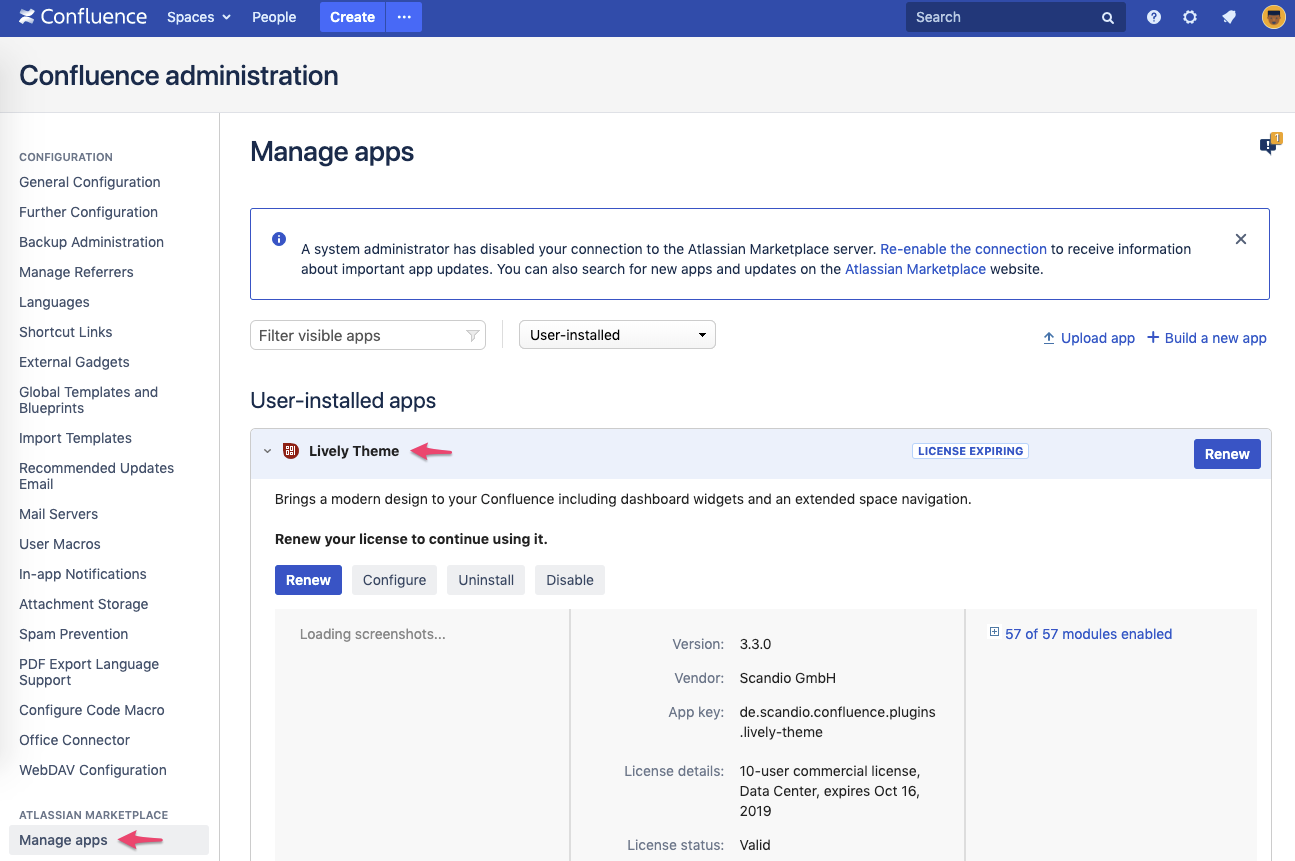Click the upload arrow icon beside Upload app

point(1049,338)
